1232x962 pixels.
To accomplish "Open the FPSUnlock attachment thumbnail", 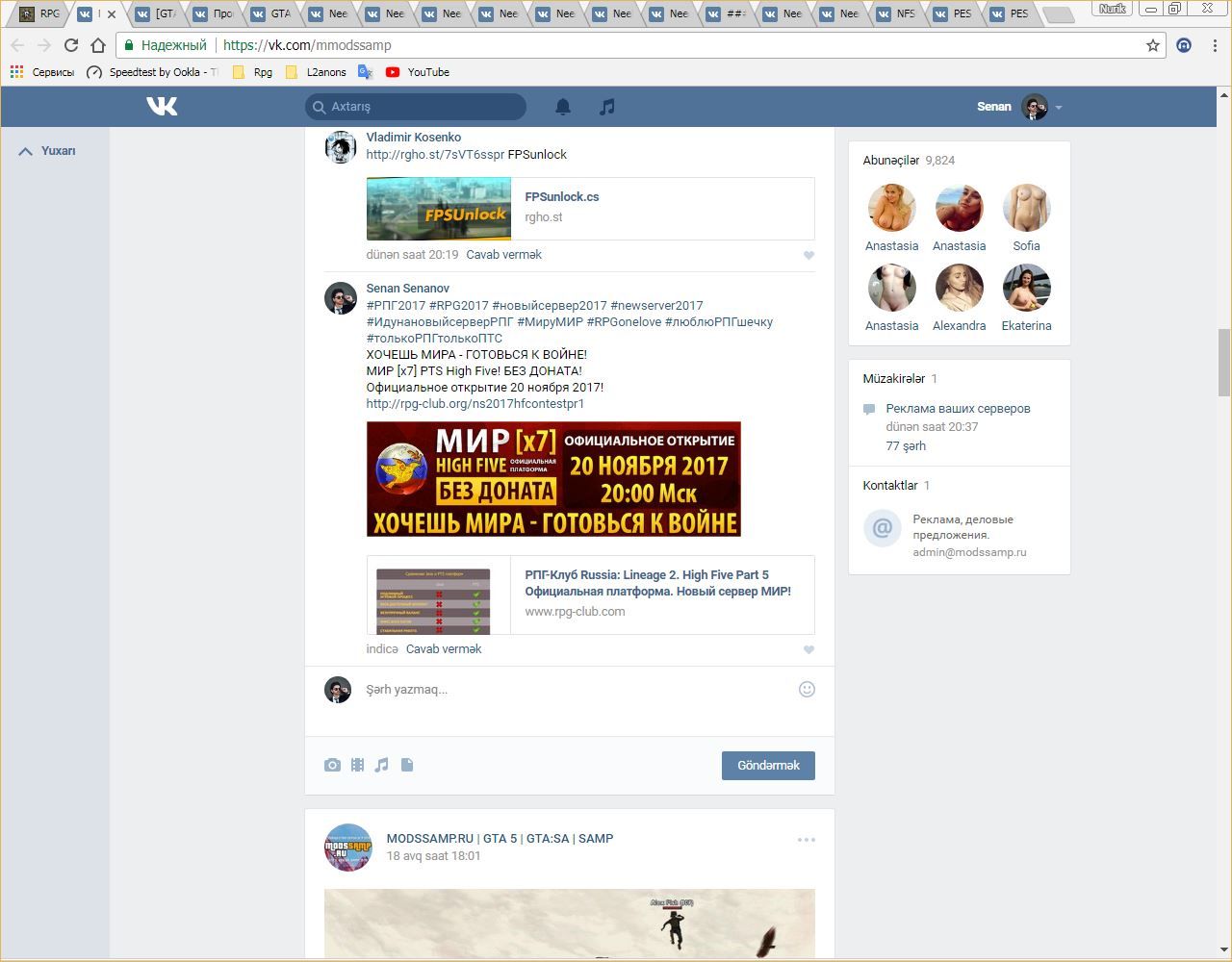I will (439, 209).
